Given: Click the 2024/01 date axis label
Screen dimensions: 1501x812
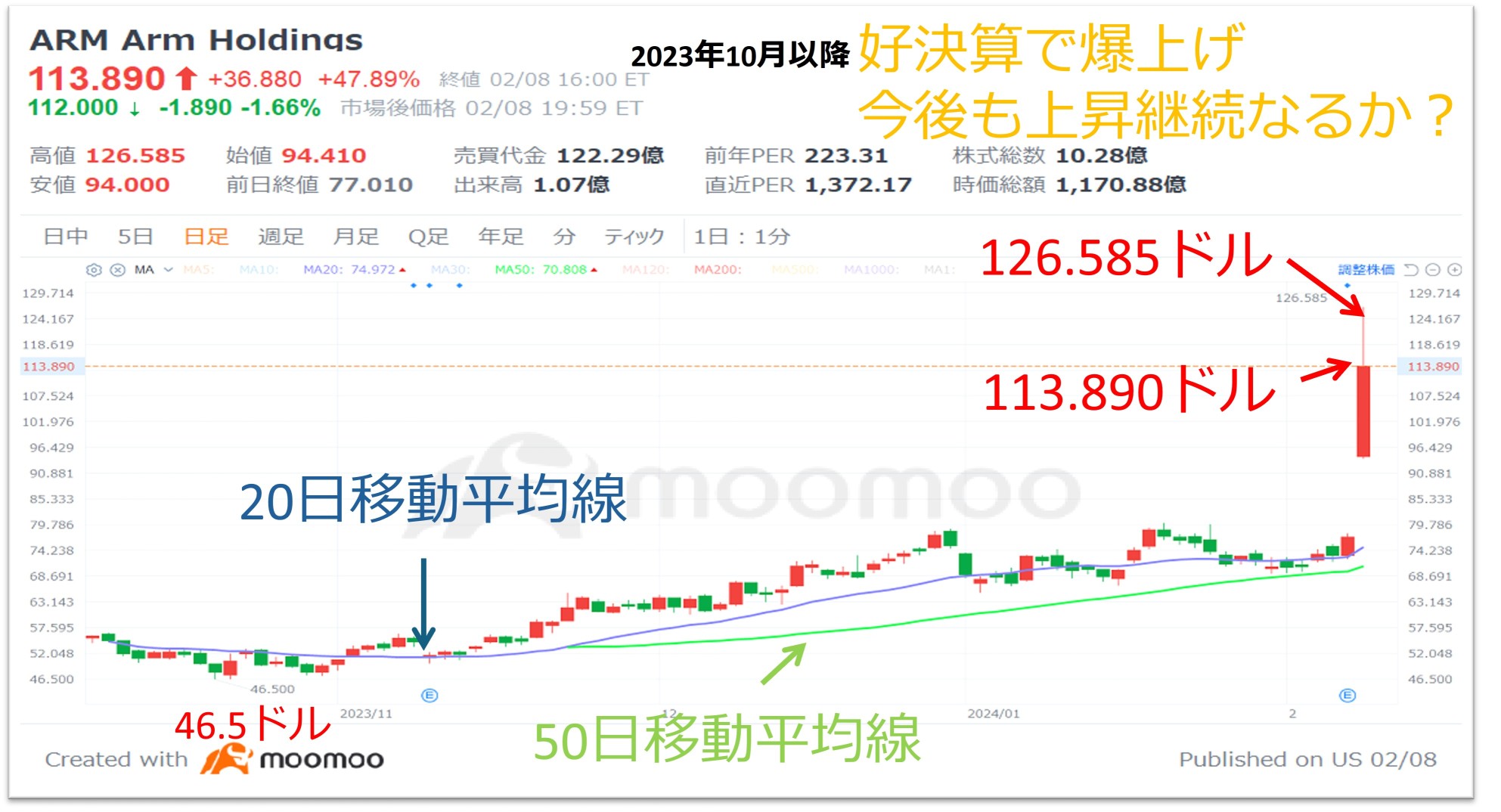Looking at the screenshot, I should [x=994, y=714].
